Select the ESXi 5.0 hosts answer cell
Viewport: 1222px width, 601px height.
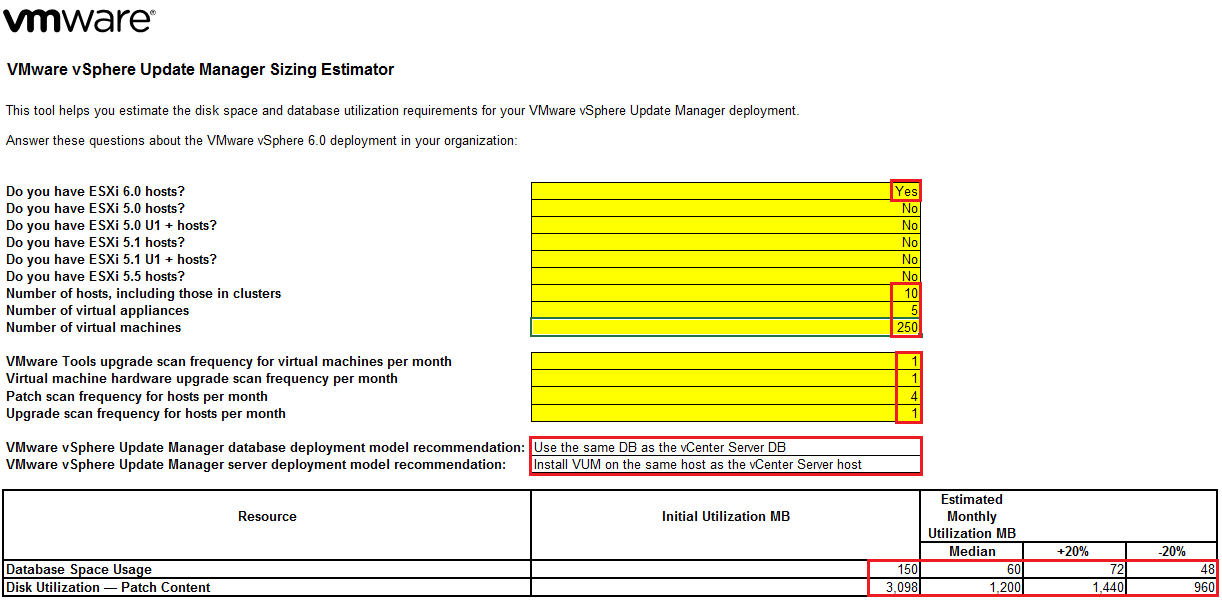tap(725, 208)
